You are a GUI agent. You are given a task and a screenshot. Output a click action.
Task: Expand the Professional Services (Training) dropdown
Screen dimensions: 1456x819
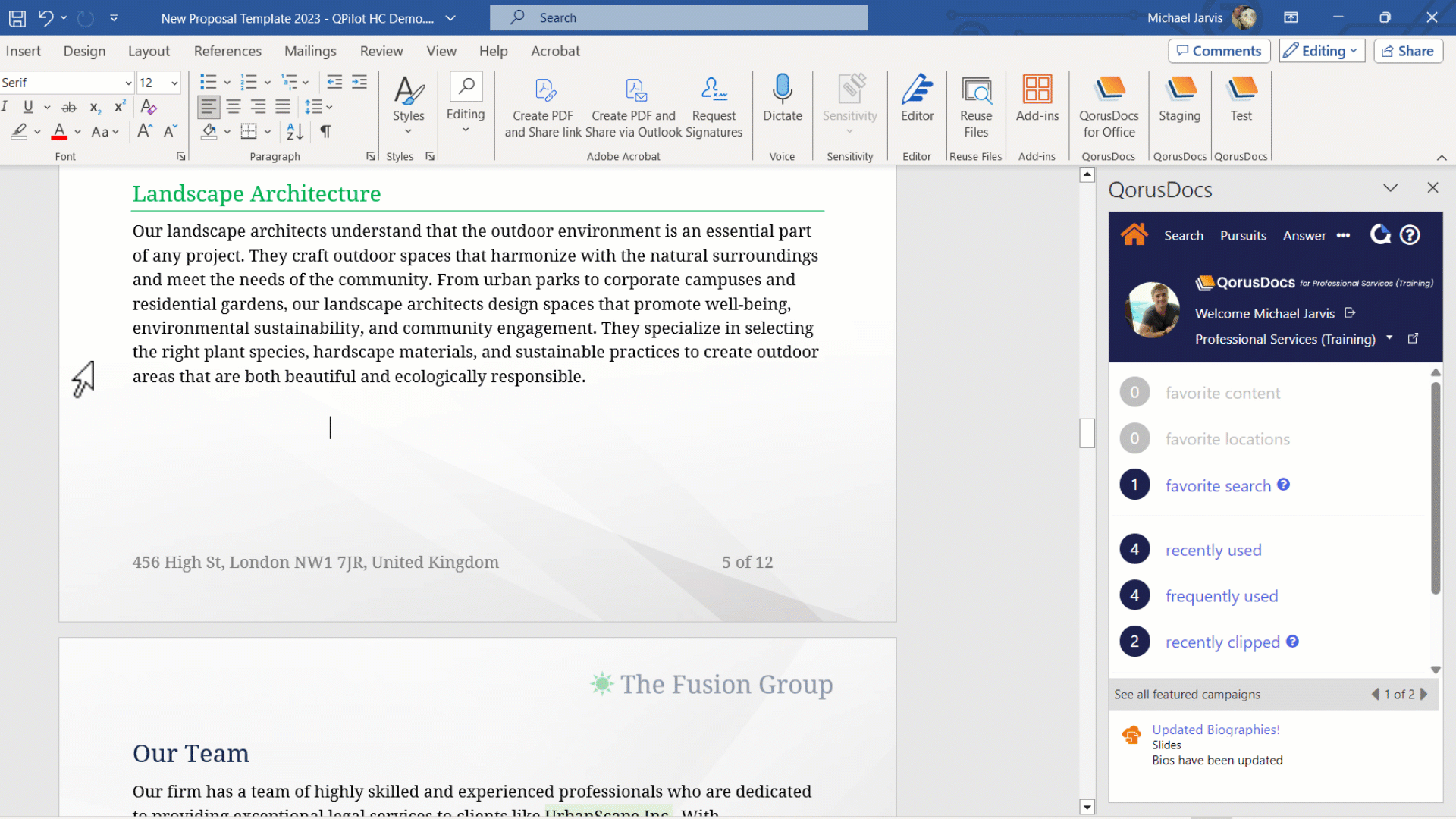pos(1389,338)
